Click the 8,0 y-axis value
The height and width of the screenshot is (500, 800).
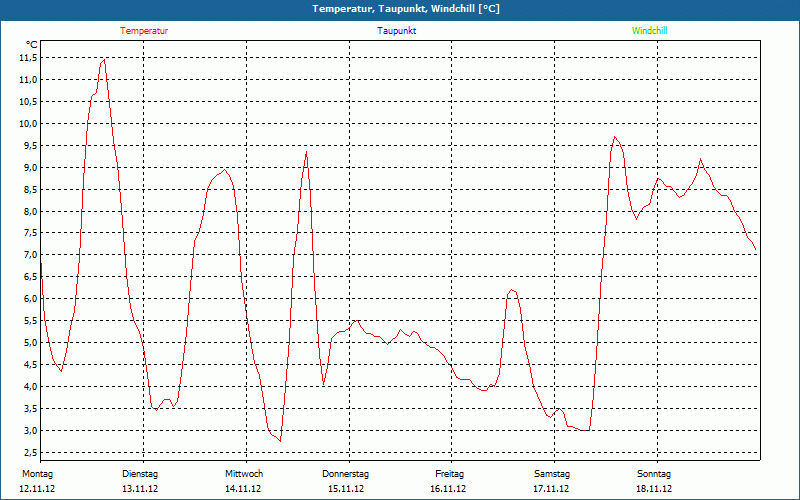[30, 211]
